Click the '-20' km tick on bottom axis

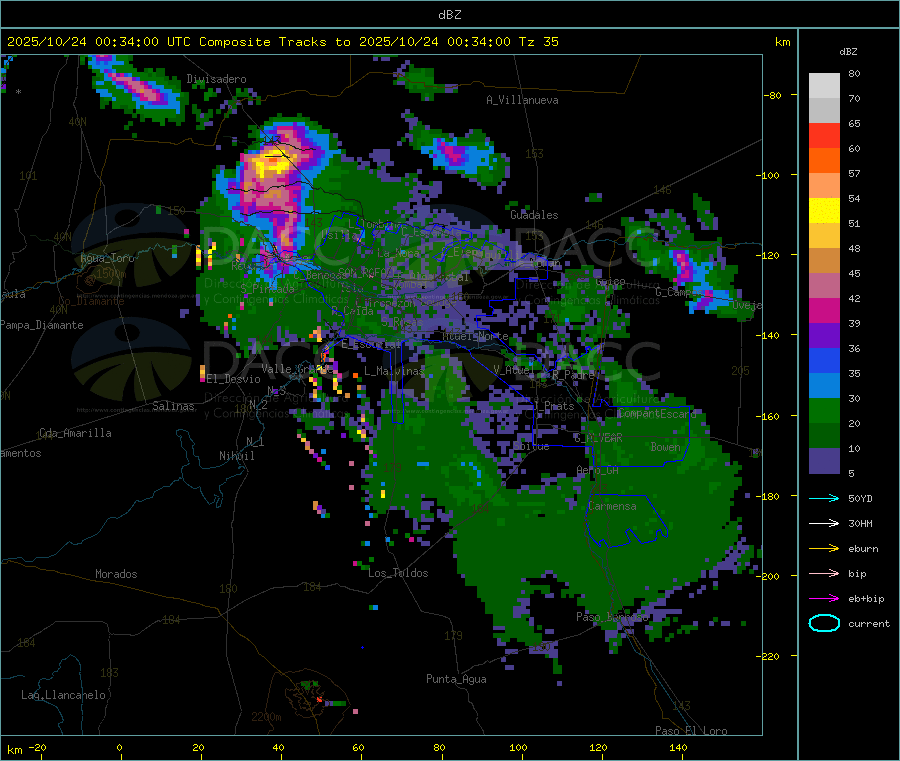tap(37, 747)
